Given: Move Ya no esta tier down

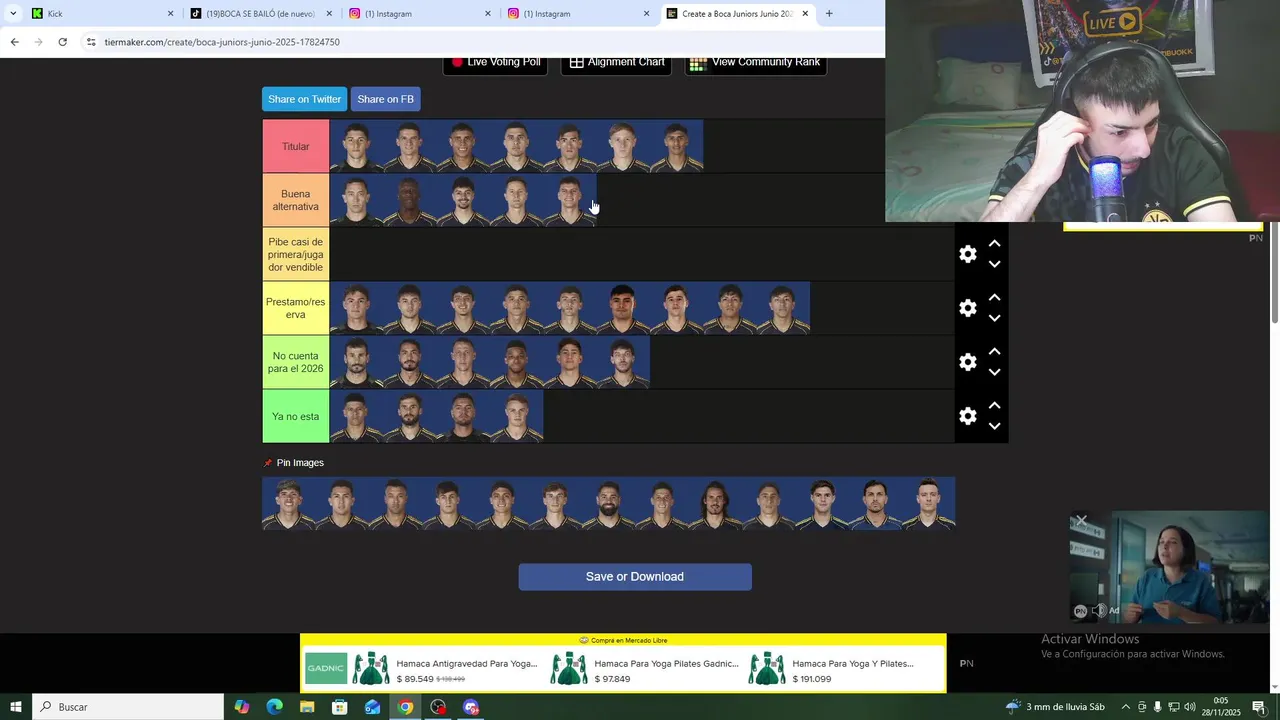Looking at the screenshot, I should 994,427.
